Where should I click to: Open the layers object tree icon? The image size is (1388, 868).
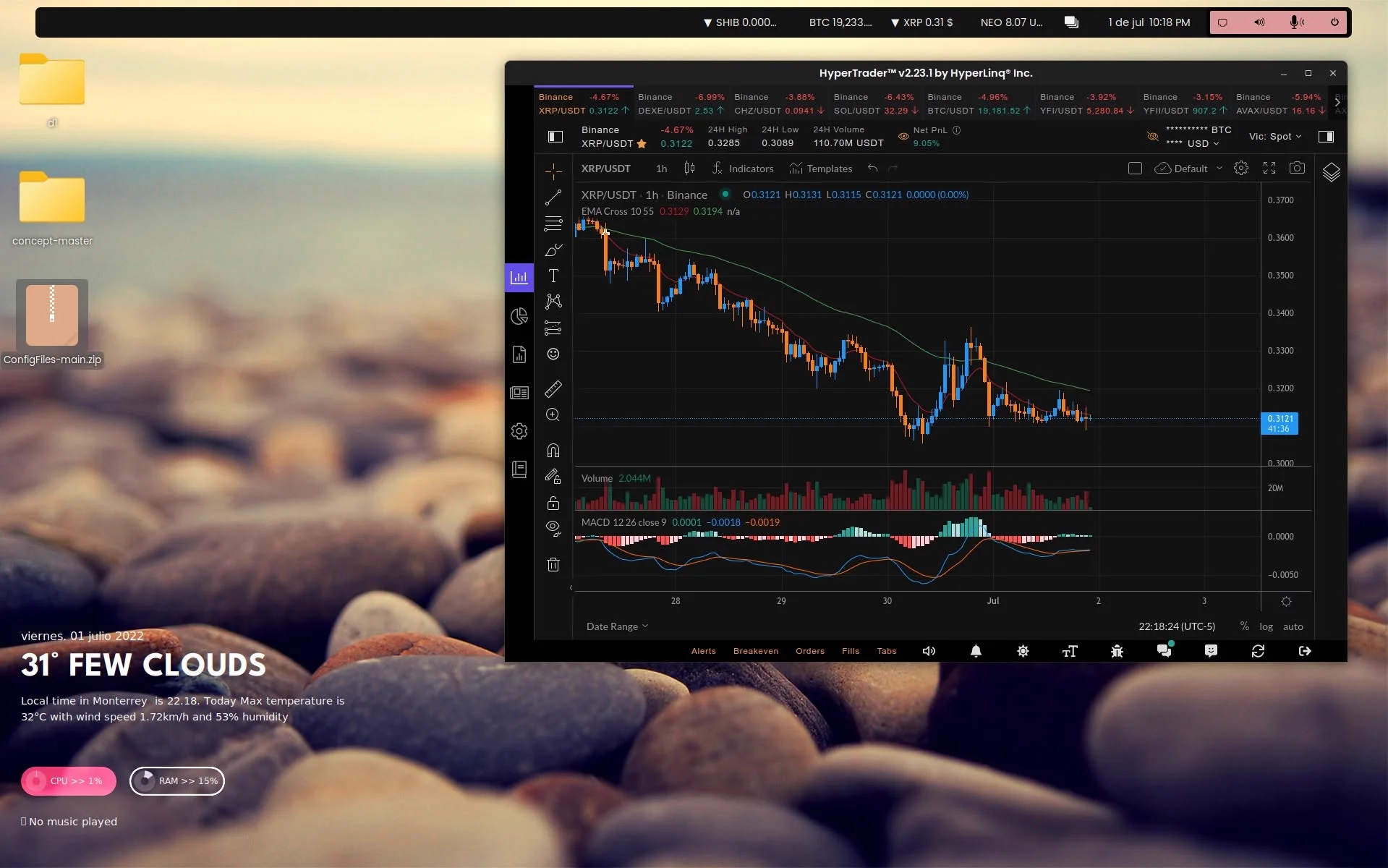click(x=1332, y=172)
